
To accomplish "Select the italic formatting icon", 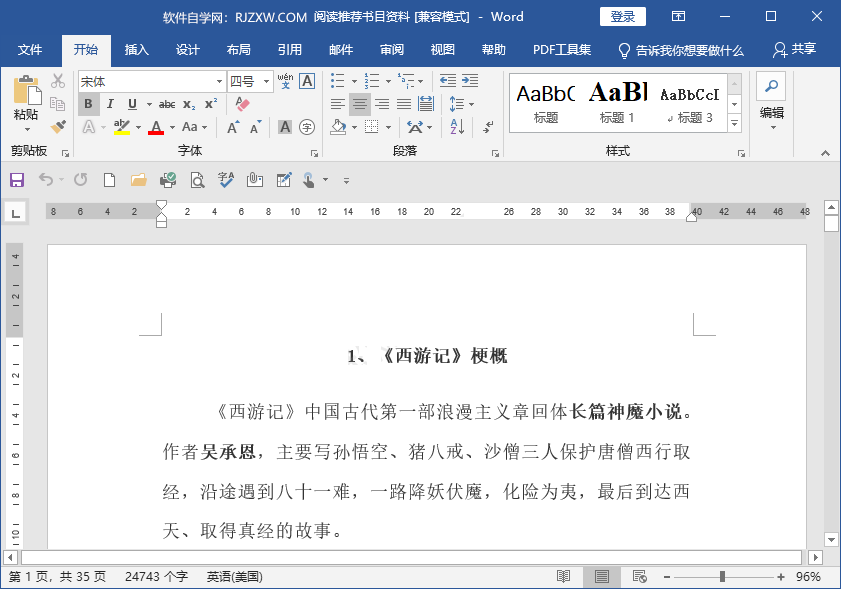I will [110, 103].
